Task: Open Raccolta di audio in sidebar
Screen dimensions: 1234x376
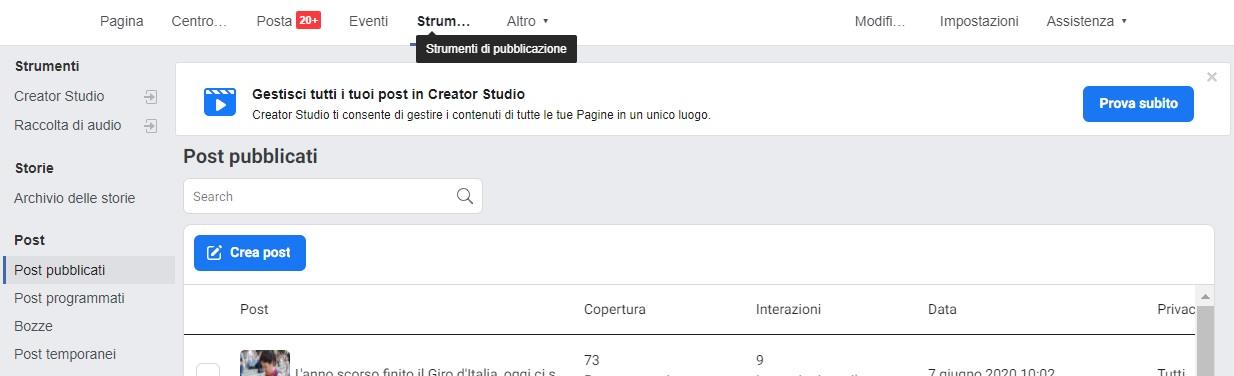Action: tap(68, 126)
